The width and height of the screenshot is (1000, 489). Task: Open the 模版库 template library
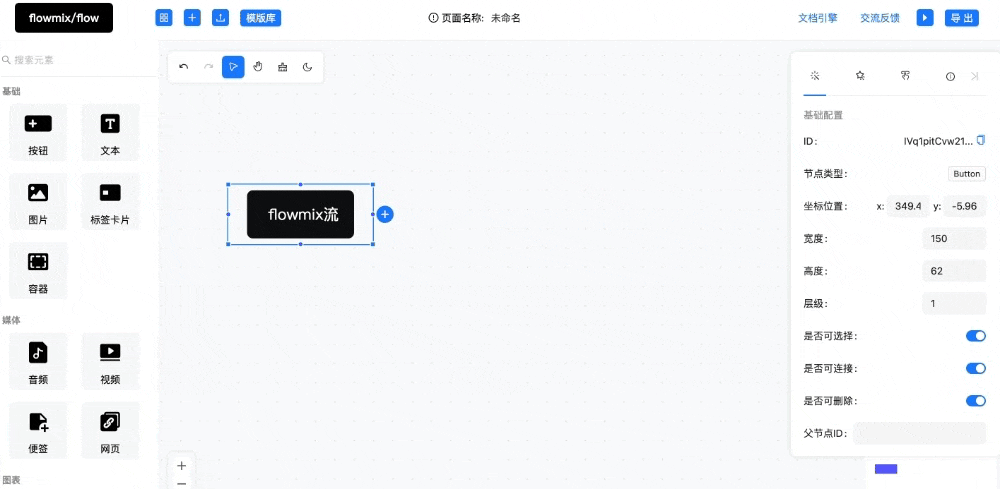260,18
